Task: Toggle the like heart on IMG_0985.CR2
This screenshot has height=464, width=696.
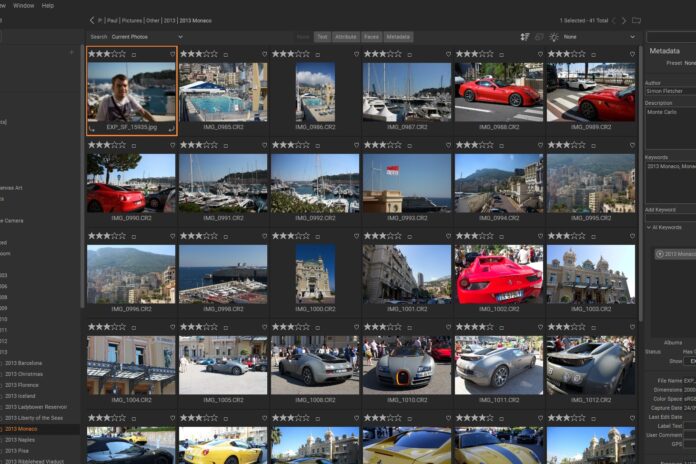Action: [x=265, y=54]
